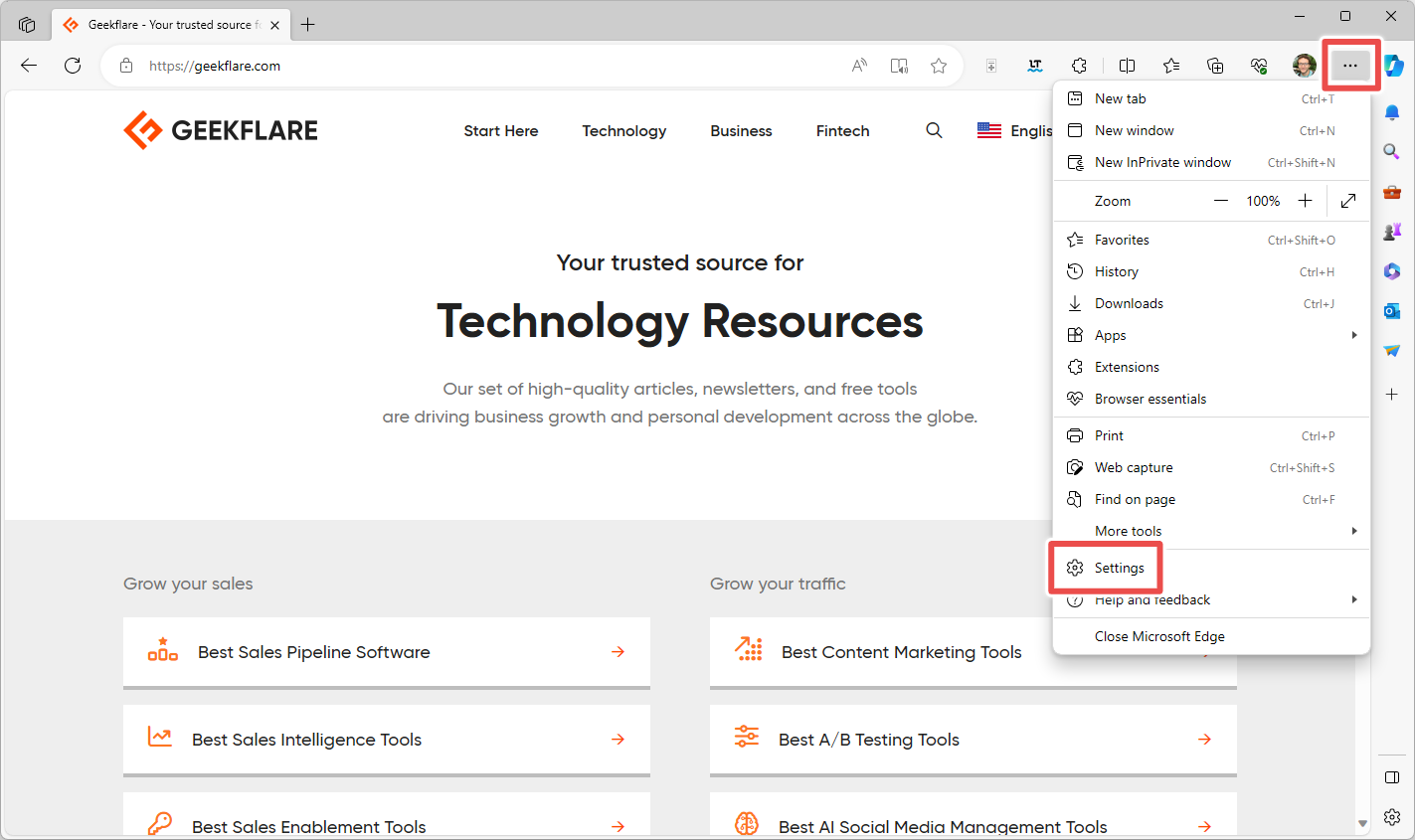
Task: Open the Collections toolbar icon
Action: click(1215, 66)
